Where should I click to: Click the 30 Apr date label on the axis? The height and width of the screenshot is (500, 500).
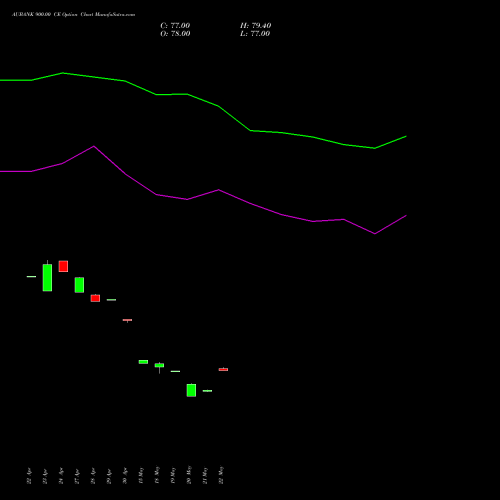(x=125, y=476)
